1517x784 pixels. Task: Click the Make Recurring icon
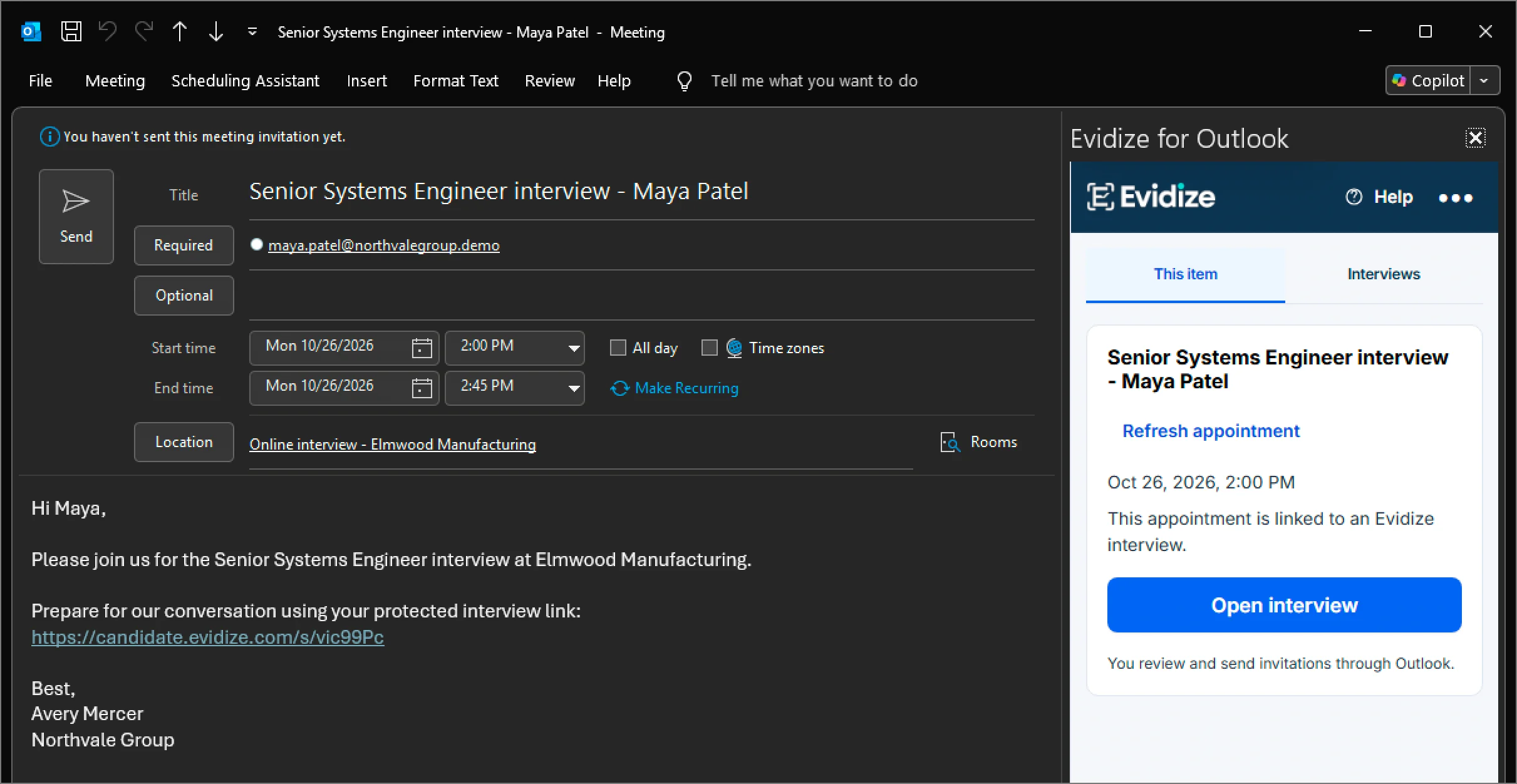tap(619, 388)
